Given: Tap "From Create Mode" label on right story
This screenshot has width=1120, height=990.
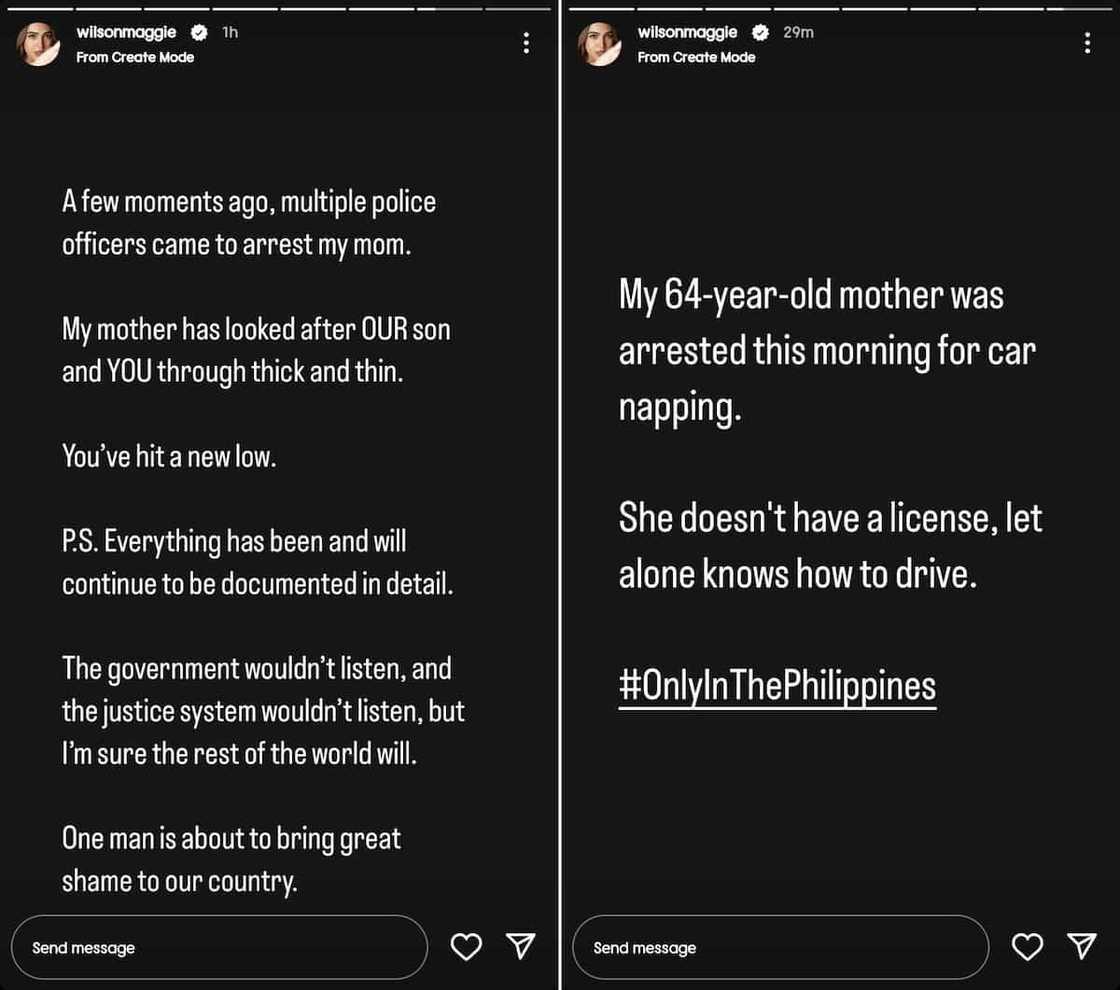Looking at the screenshot, I should coord(696,57).
